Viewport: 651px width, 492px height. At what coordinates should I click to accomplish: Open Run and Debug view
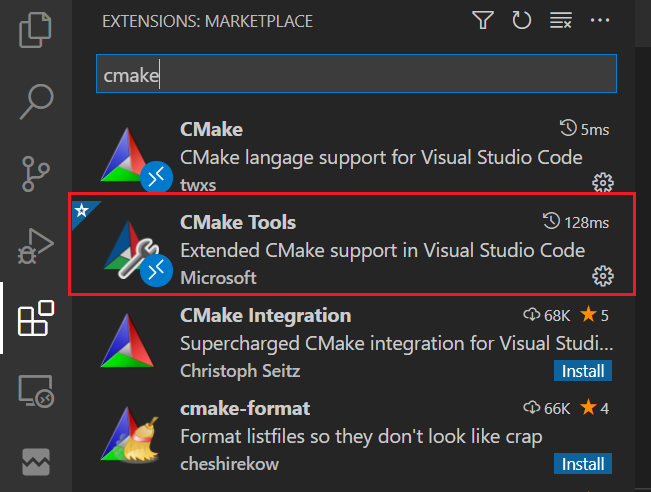pos(36,246)
